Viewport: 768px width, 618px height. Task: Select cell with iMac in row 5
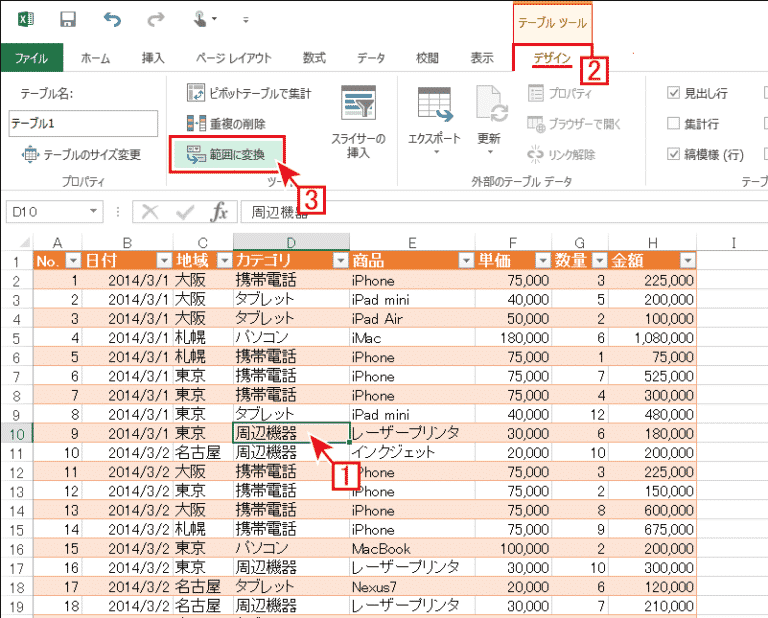[412, 338]
